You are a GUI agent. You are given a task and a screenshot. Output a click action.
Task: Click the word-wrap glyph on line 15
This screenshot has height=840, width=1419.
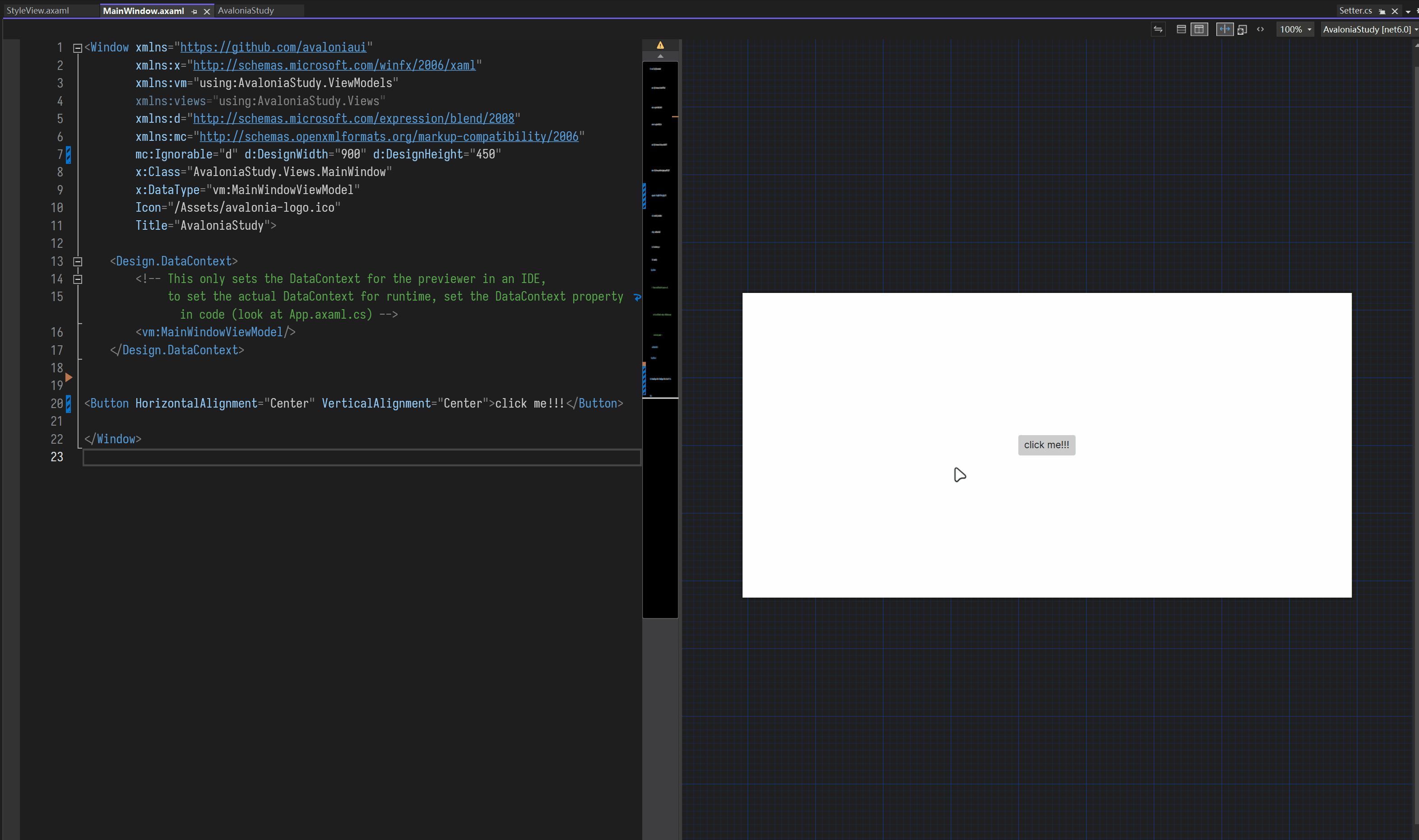coord(637,297)
